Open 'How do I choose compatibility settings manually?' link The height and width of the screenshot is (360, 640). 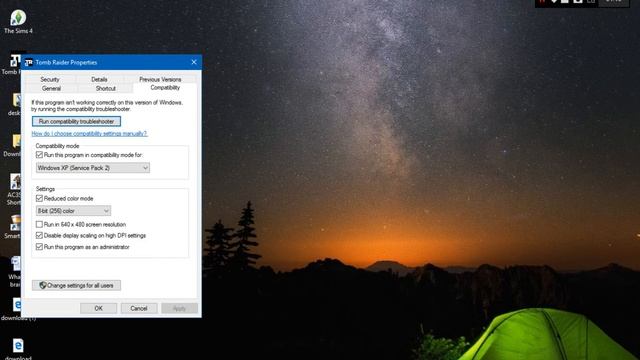pos(89,133)
